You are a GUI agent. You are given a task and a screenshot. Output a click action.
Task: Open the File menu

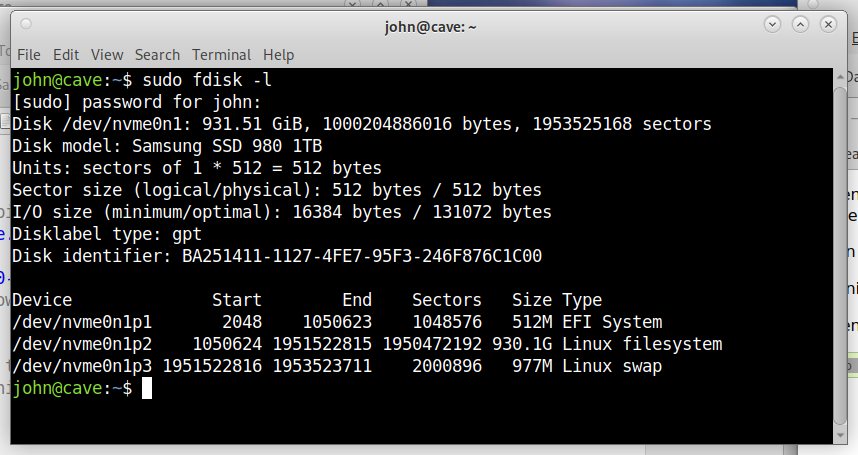(x=28, y=55)
